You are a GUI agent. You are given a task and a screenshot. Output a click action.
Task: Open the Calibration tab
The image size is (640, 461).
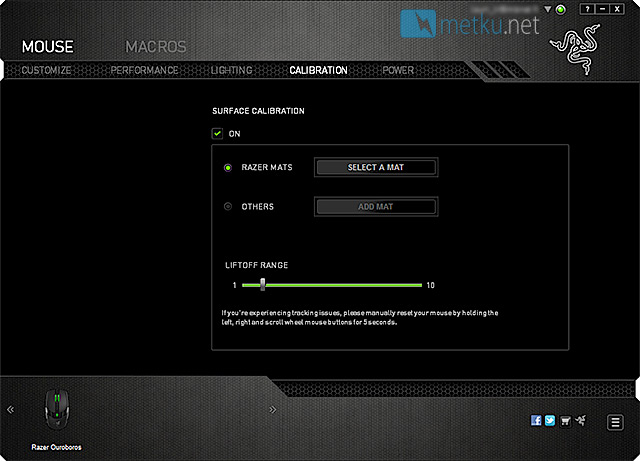[318, 70]
